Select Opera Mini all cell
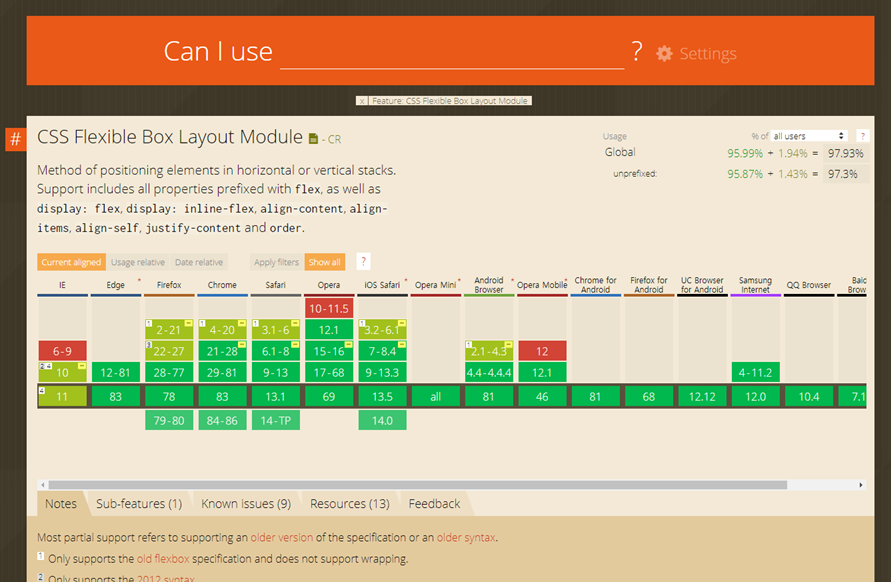This screenshot has width=891, height=582. tap(435, 397)
